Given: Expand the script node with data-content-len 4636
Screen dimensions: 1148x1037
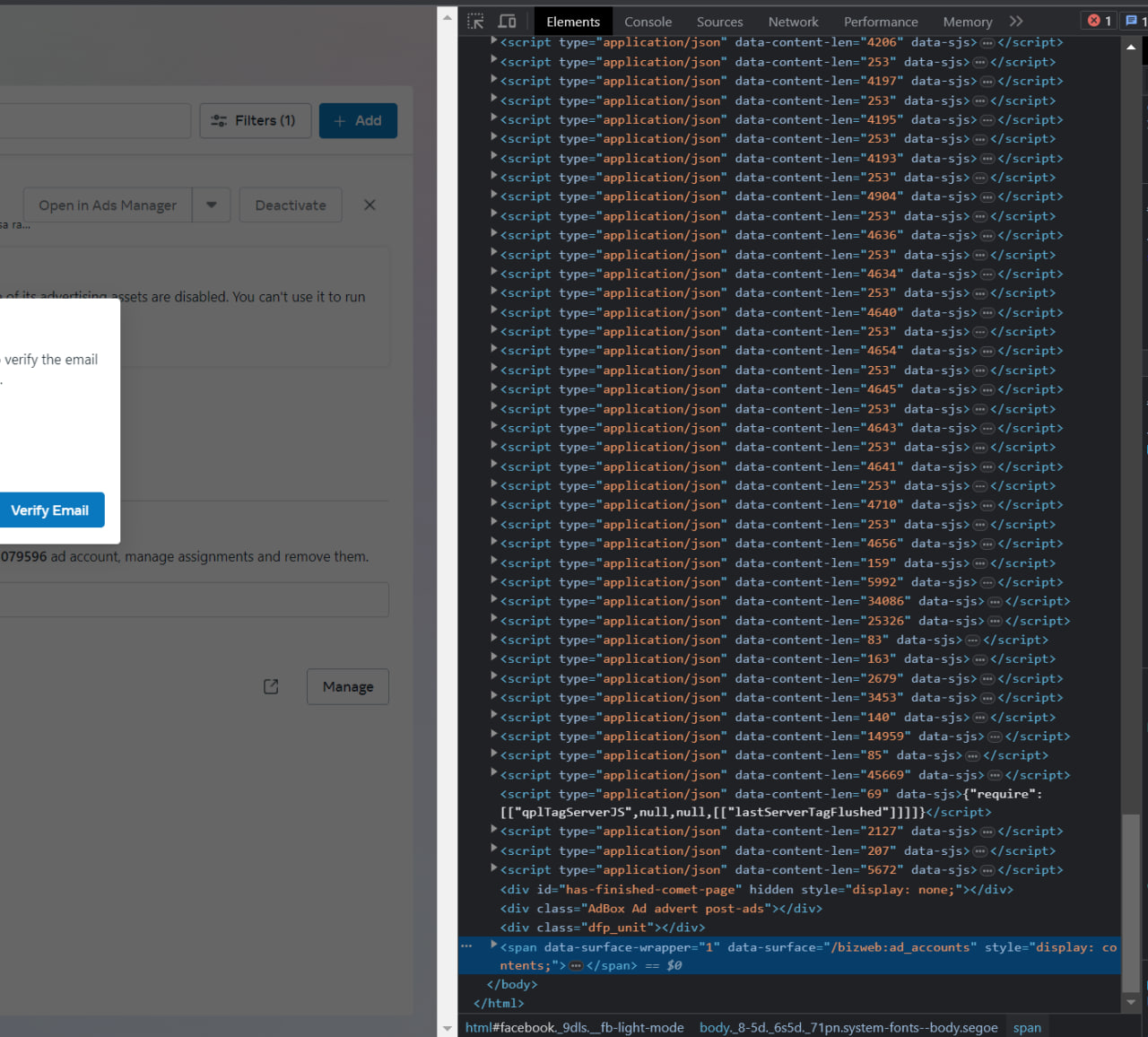Looking at the screenshot, I should pyautogui.click(x=493, y=234).
